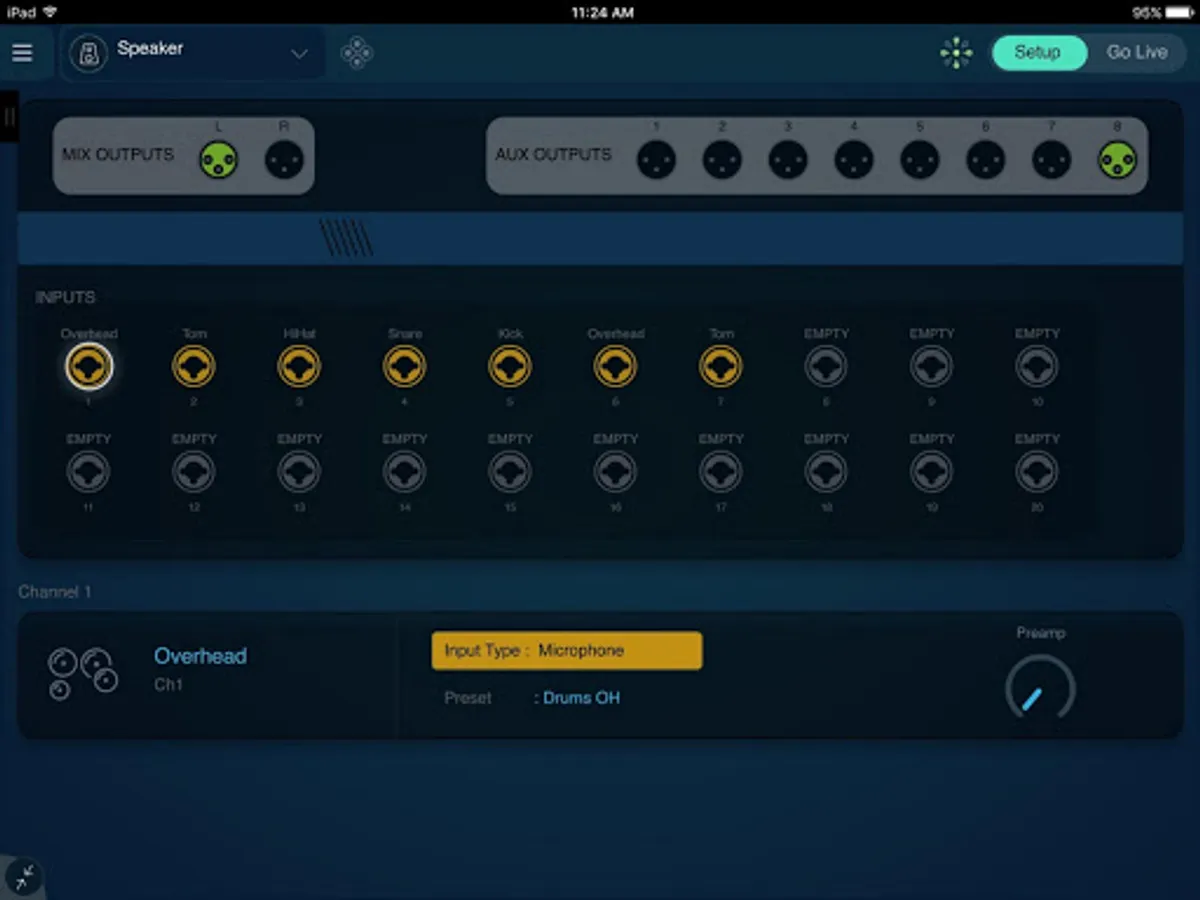Select Mix Output L connector
The height and width of the screenshot is (900, 1200).
[x=218, y=160]
